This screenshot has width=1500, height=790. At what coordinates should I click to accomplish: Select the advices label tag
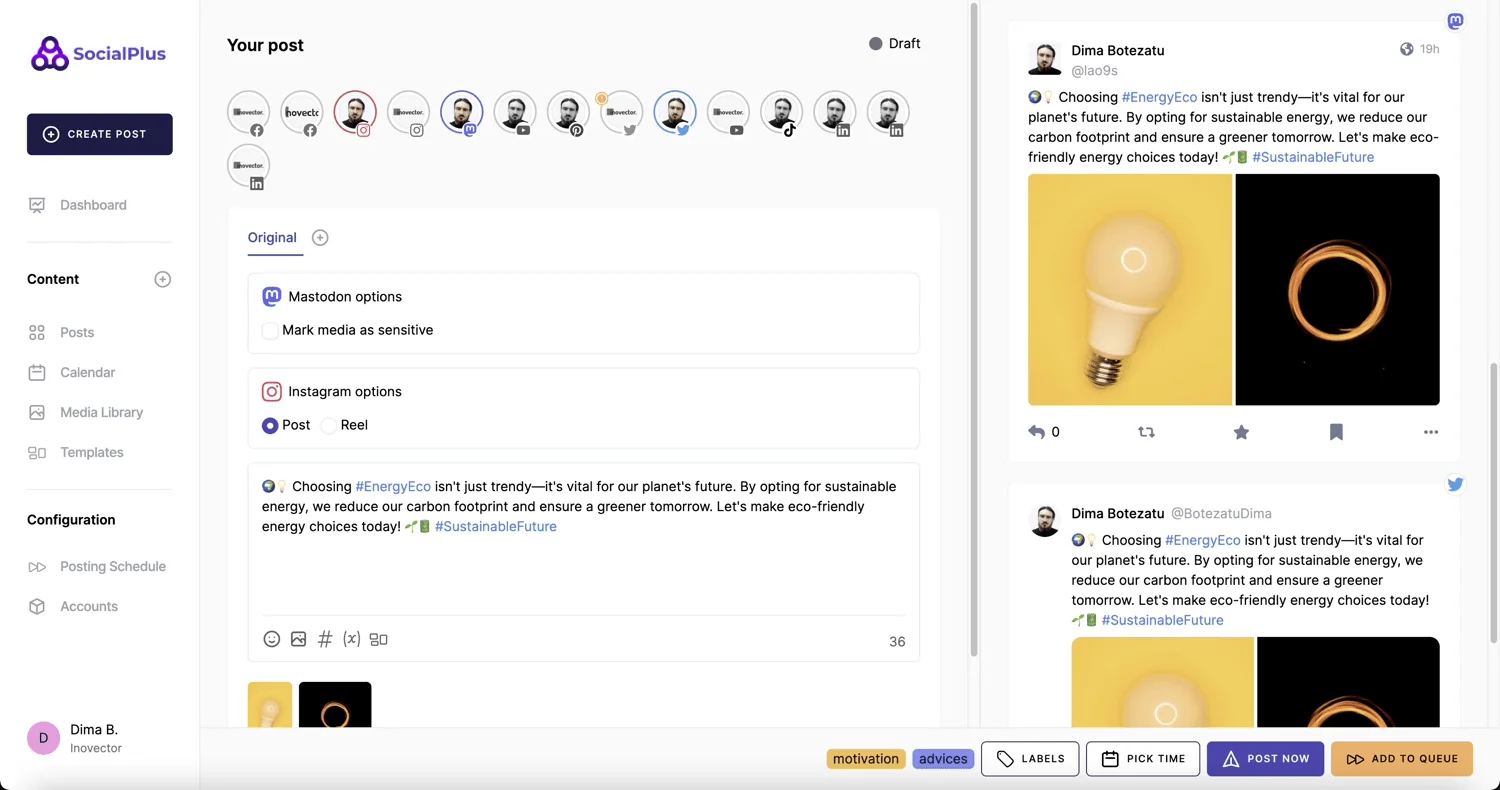[942, 758]
